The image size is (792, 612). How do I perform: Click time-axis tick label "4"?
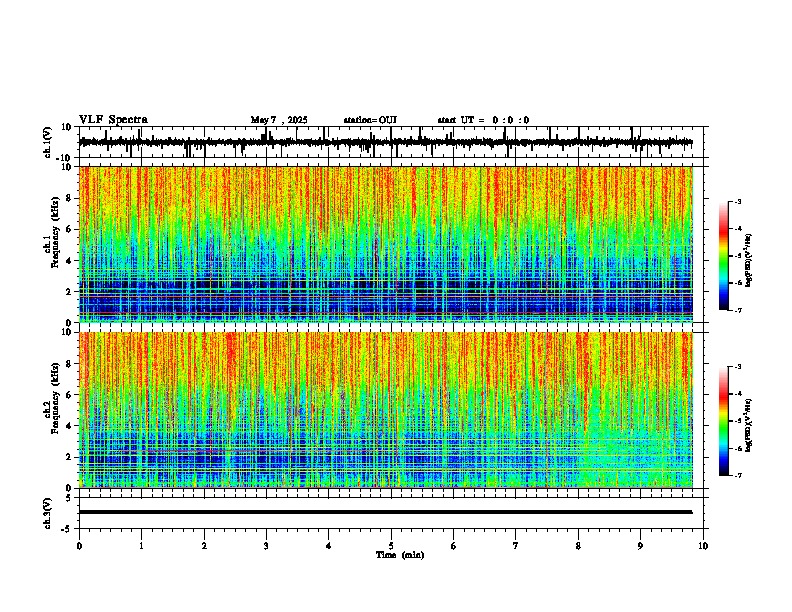[x=329, y=546]
